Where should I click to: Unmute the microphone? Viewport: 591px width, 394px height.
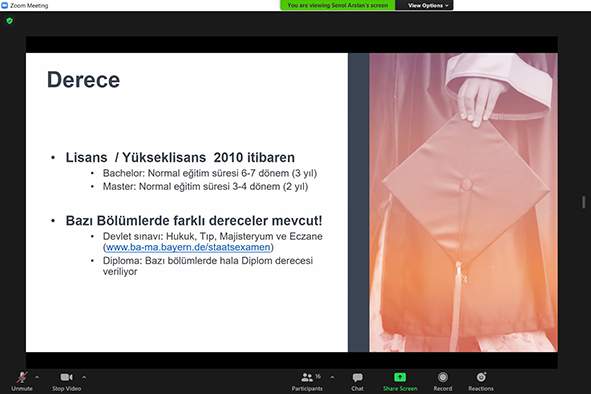(22, 381)
